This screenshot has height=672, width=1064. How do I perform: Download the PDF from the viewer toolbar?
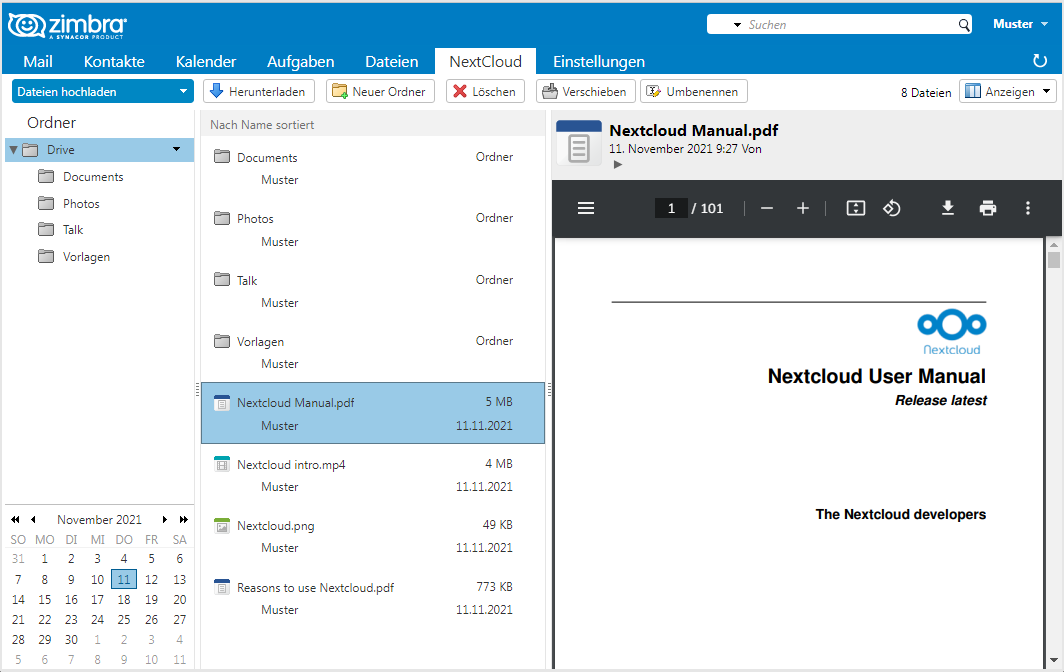(948, 208)
